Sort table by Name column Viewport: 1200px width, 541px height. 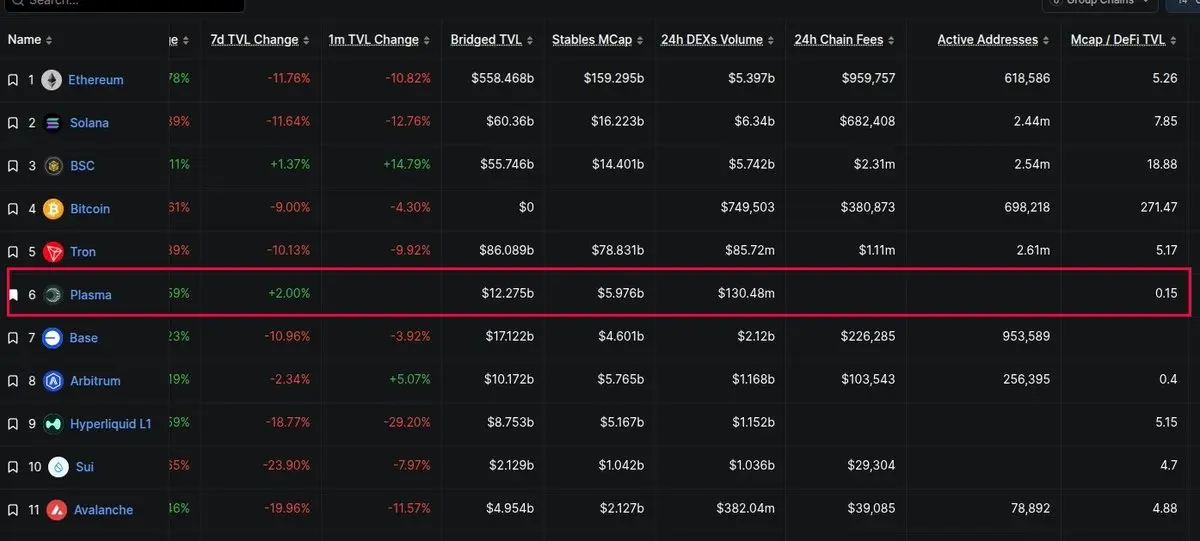[30, 40]
